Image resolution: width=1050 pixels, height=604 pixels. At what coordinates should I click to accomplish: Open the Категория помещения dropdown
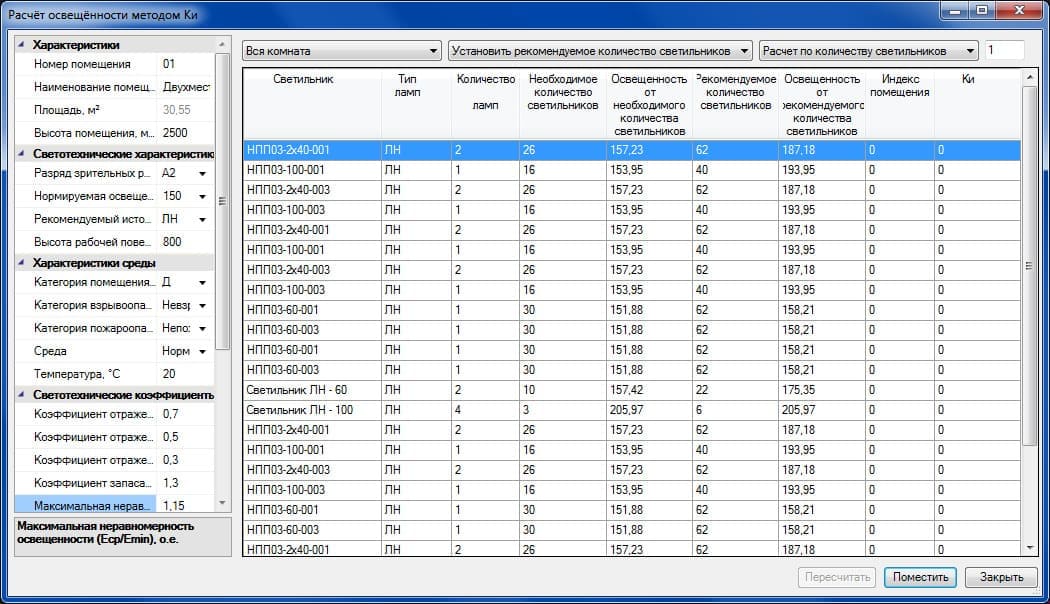pos(202,283)
